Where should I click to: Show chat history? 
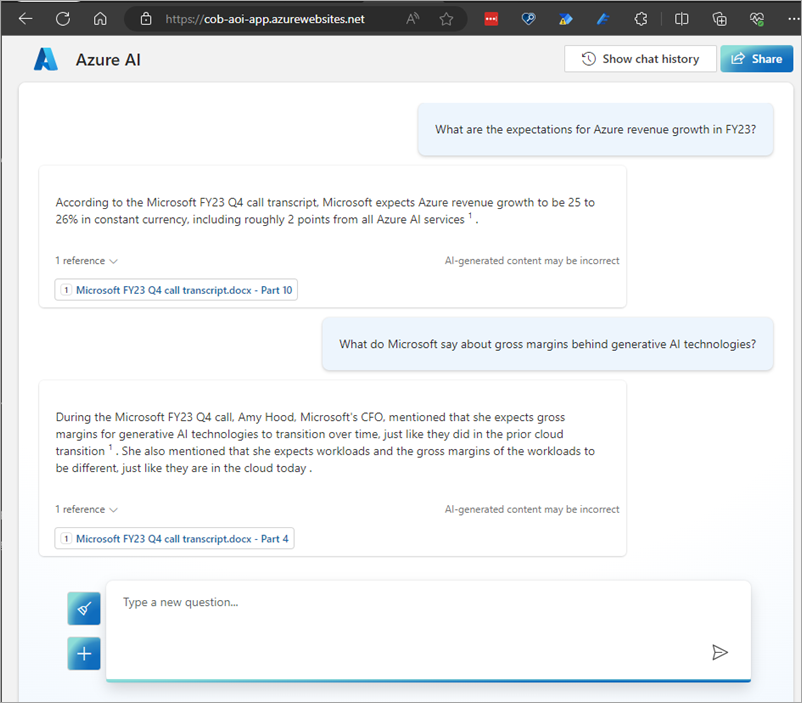point(640,59)
